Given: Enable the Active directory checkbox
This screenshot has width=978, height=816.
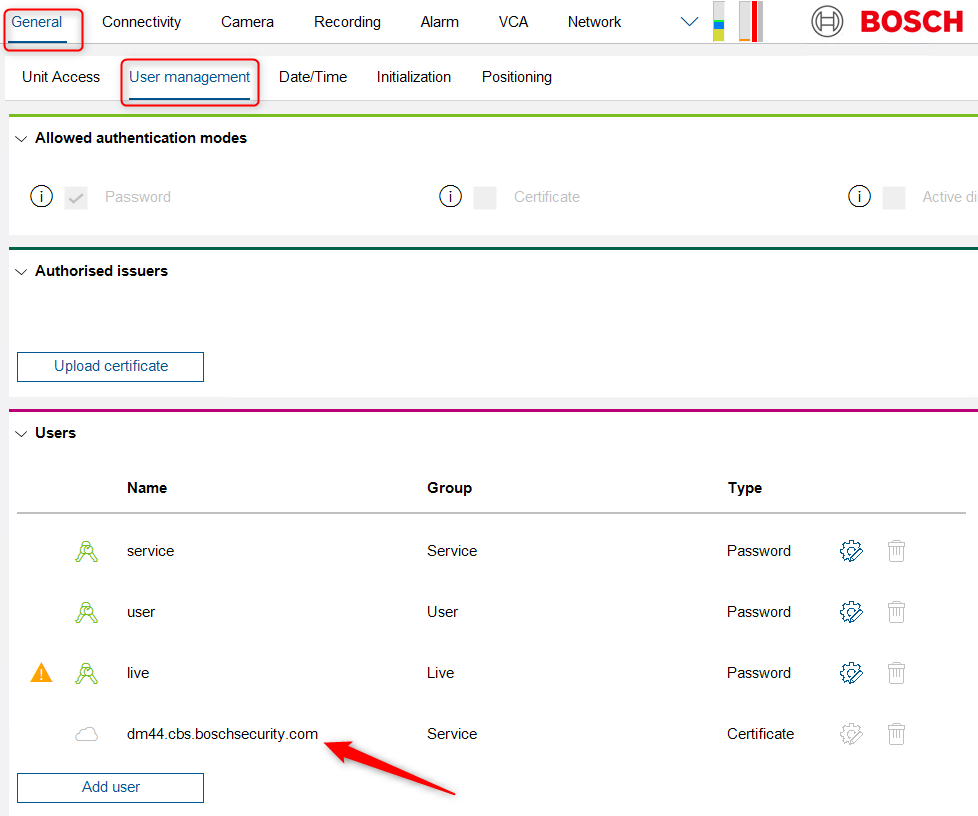Looking at the screenshot, I should pyautogui.click(x=894, y=197).
